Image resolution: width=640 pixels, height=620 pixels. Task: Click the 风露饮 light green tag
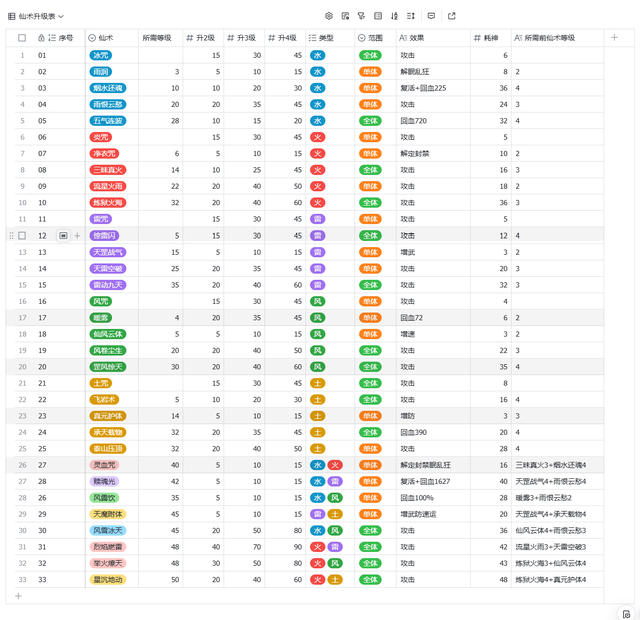tap(104, 498)
